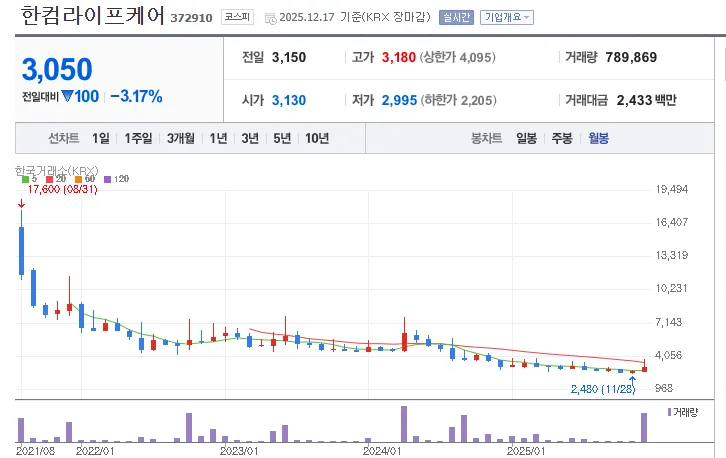Click the tall first blue candle of 2021/08
The height and width of the screenshot is (458, 726).
21,251
